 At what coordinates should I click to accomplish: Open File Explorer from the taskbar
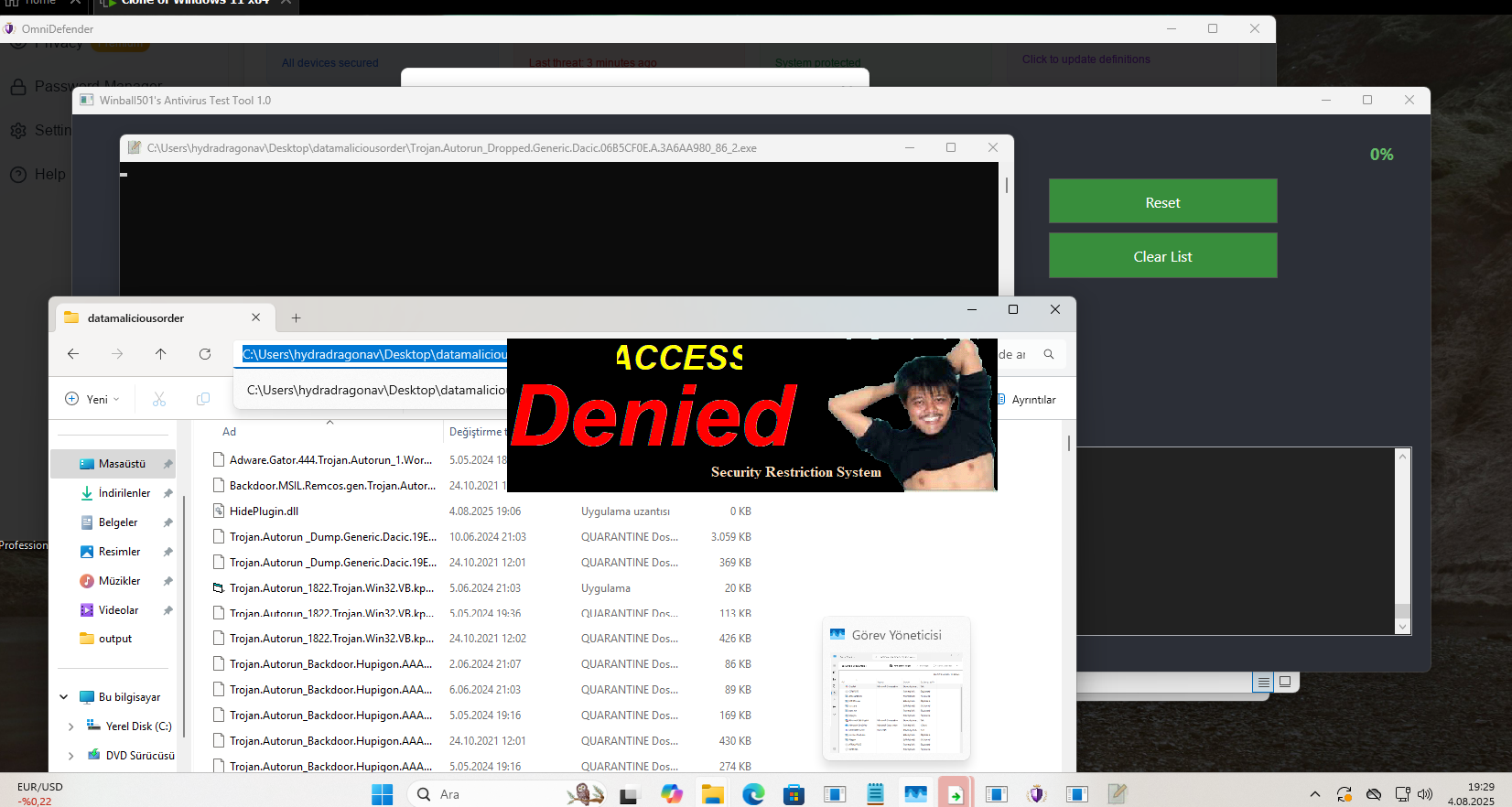click(713, 794)
